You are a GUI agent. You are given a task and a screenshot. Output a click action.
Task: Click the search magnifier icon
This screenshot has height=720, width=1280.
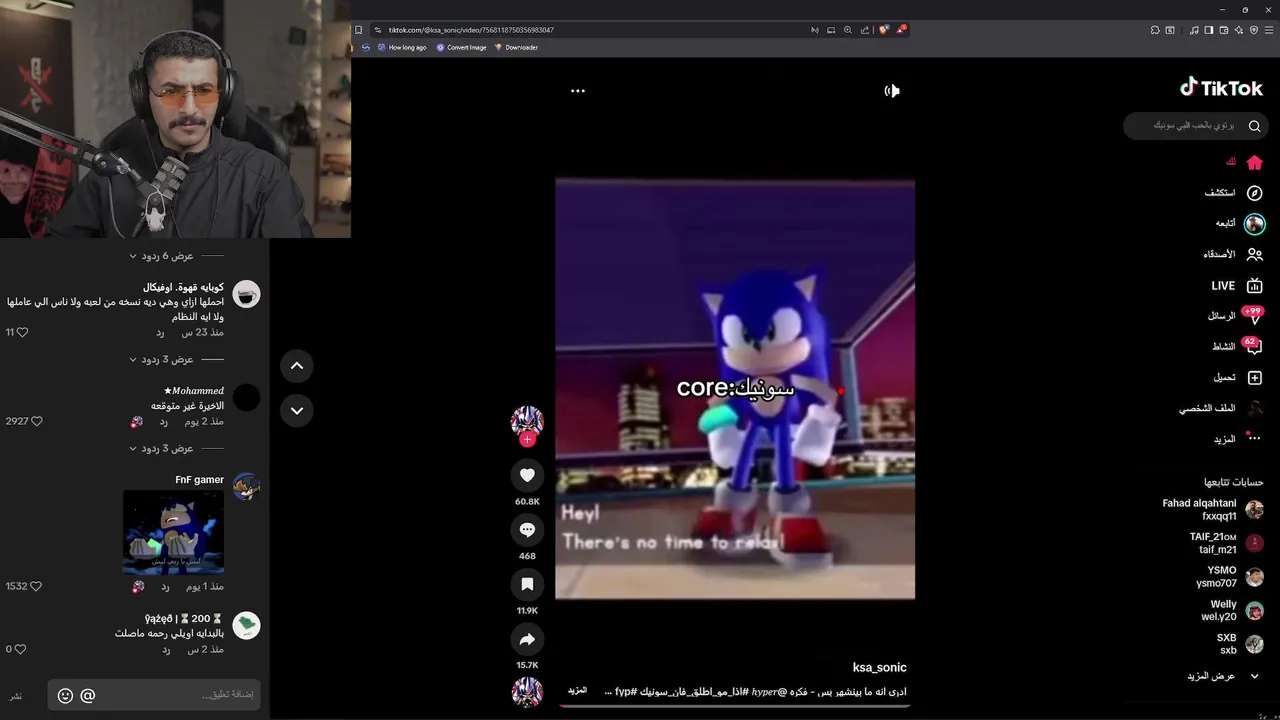1254,126
